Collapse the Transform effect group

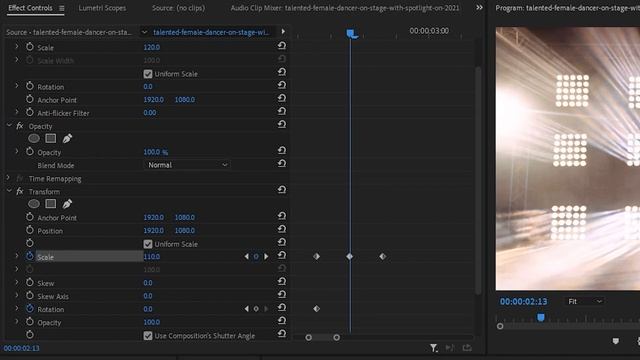click(9, 191)
